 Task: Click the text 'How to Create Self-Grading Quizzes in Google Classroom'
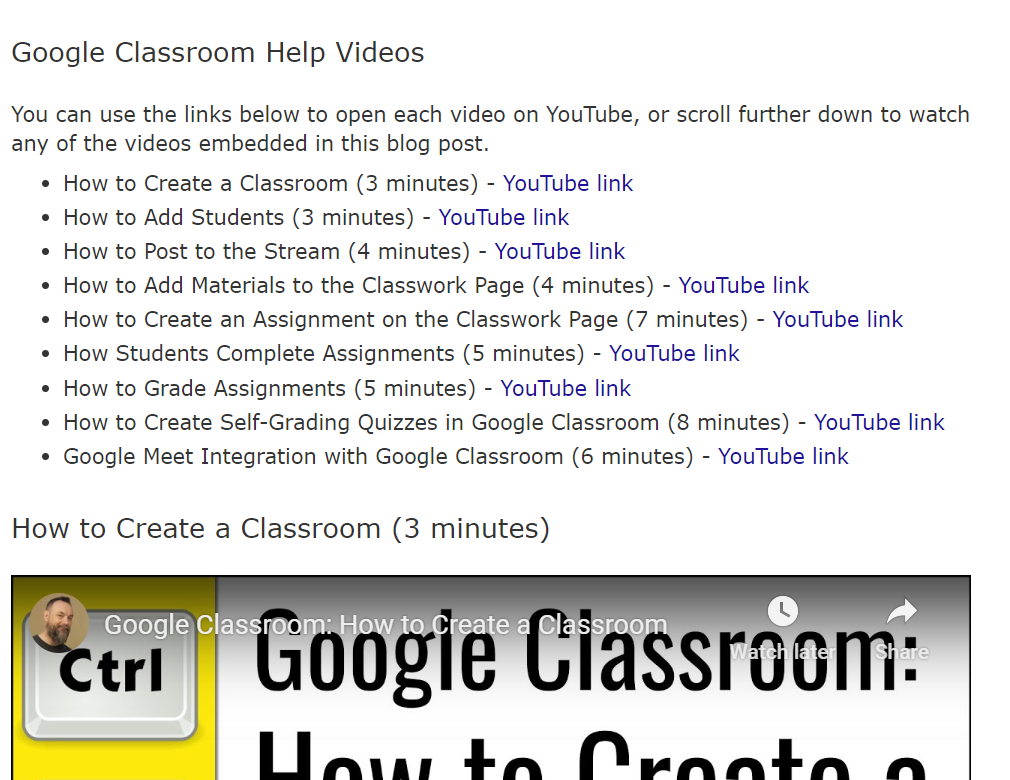point(361,423)
